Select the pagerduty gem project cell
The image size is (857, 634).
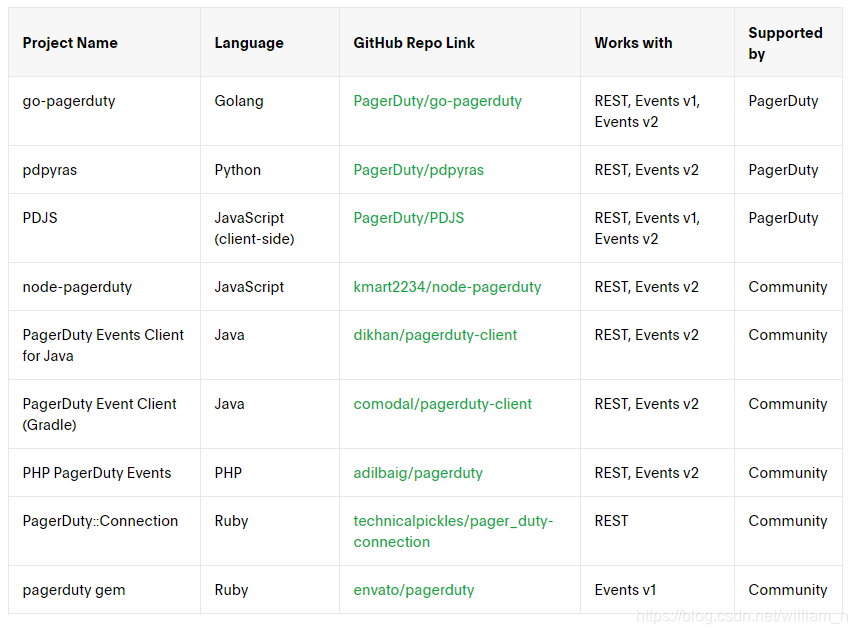[x=104, y=590]
